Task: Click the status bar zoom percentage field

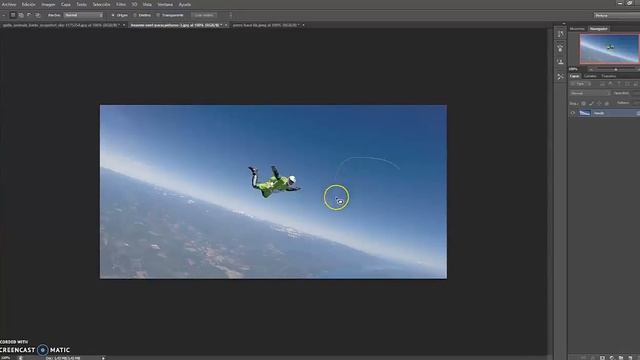Action: (6, 358)
